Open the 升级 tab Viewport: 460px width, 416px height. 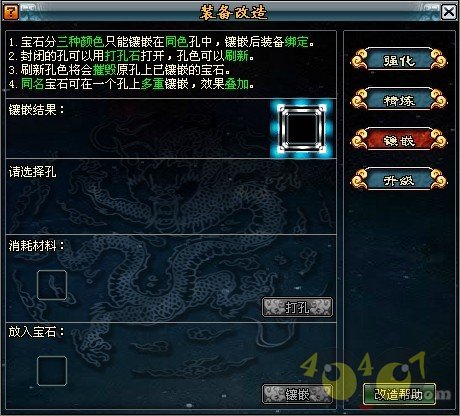tap(399, 180)
